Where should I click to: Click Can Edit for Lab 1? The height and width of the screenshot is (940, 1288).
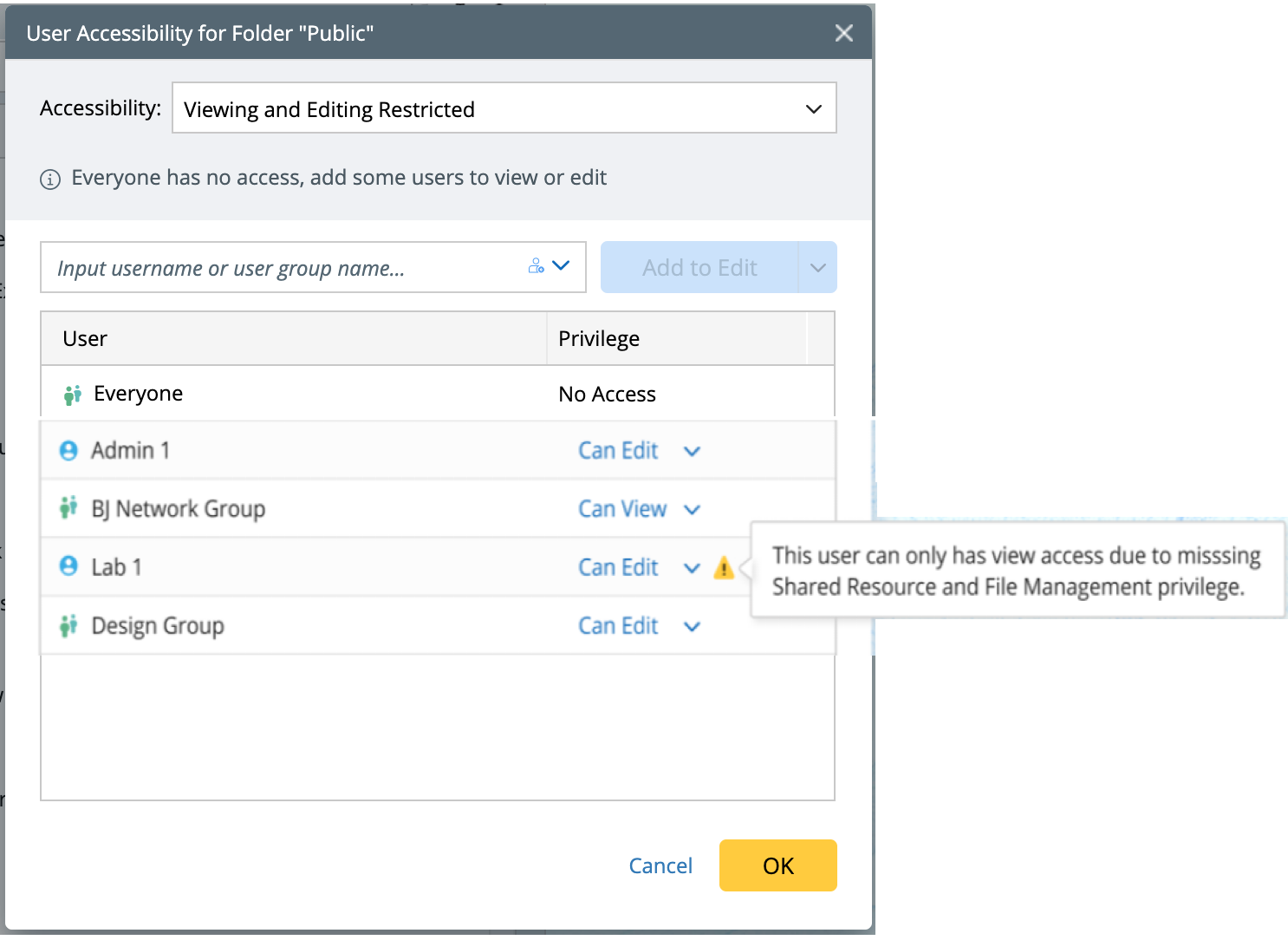coord(618,567)
